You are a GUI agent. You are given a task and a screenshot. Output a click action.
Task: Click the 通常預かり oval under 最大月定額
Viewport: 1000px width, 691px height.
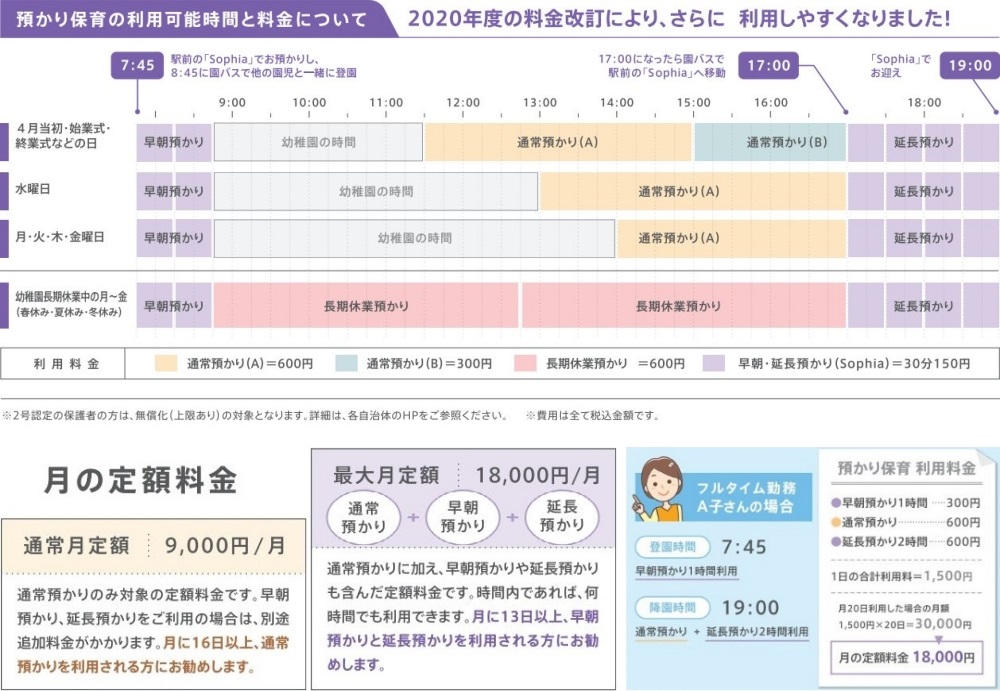[x=364, y=517]
